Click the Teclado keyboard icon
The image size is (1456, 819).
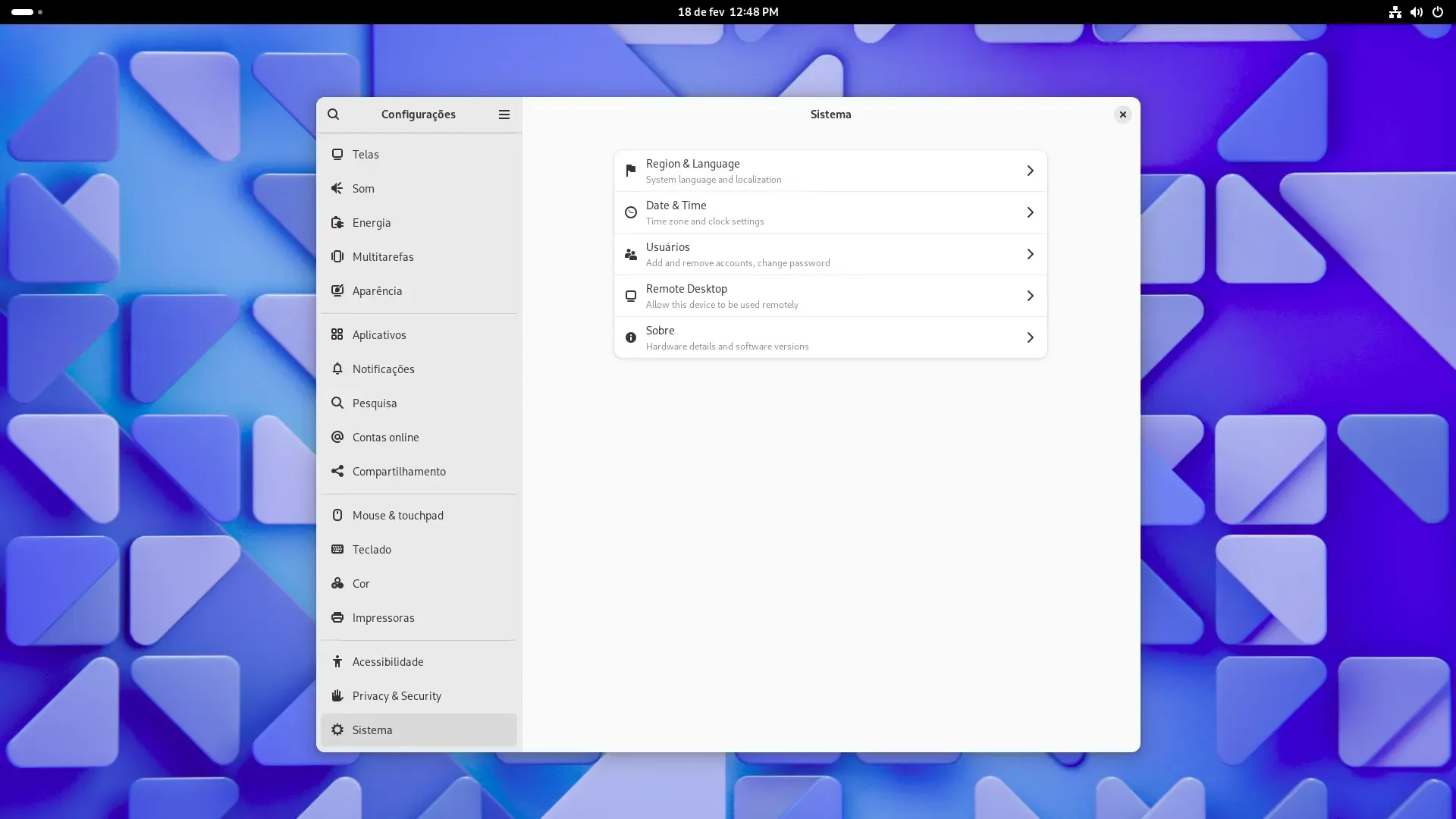pos(337,550)
